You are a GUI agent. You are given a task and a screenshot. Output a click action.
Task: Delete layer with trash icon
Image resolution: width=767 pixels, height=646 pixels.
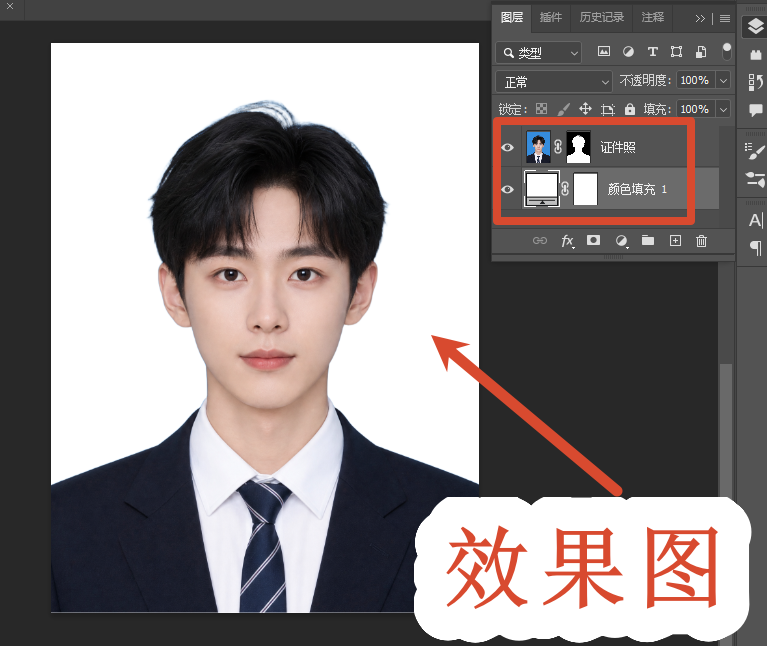pos(701,241)
